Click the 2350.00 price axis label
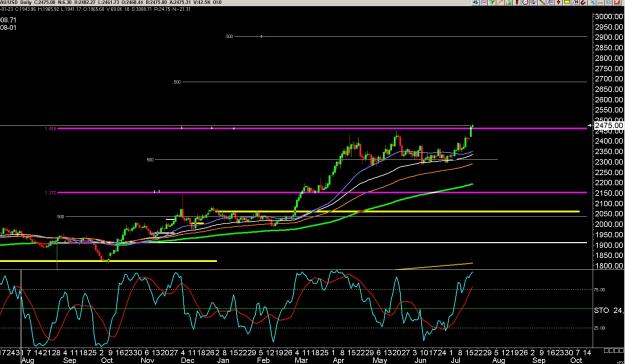The width and height of the screenshot is (625, 364). click(609, 152)
